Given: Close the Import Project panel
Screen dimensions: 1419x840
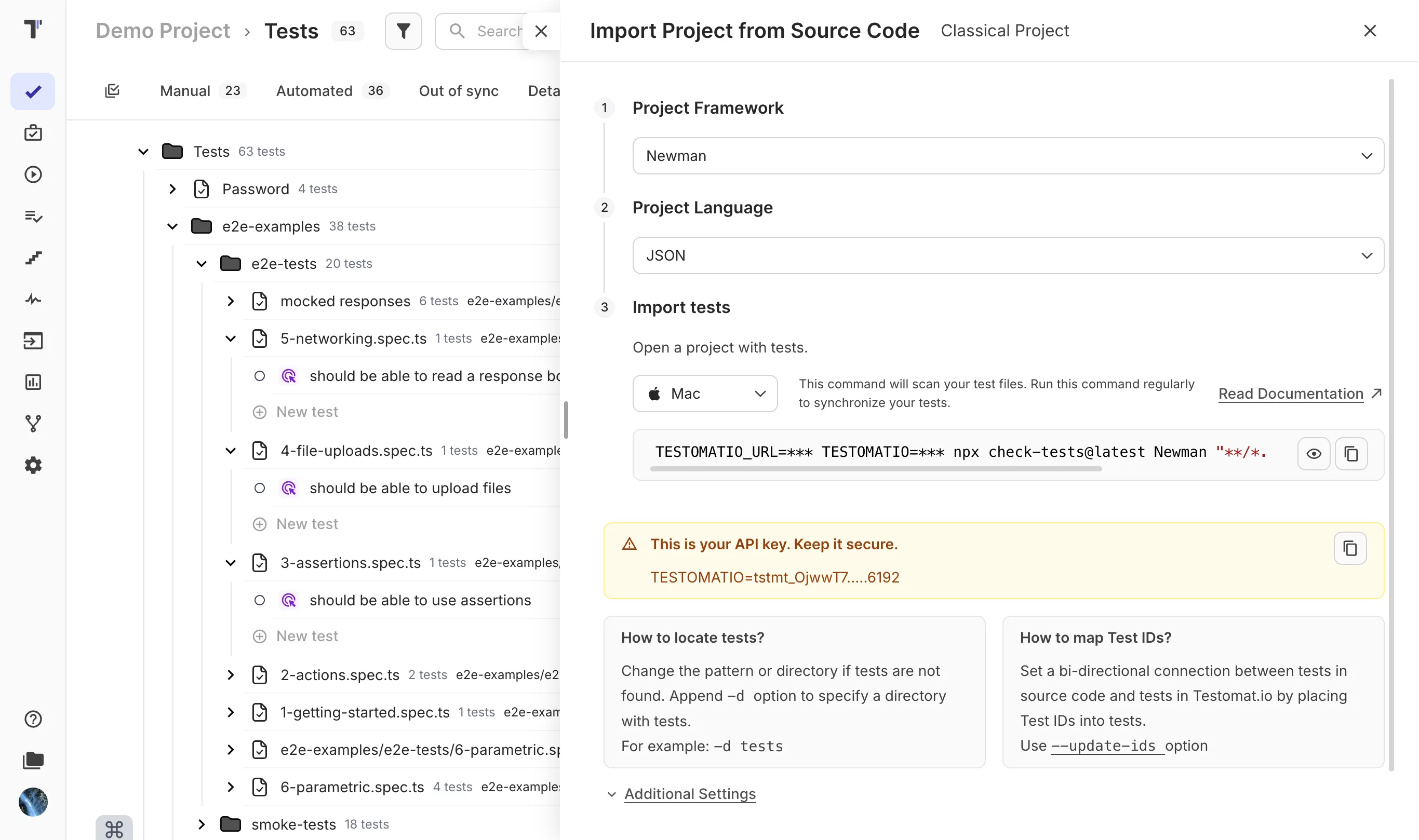Looking at the screenshot, I should click(1370, 31).
